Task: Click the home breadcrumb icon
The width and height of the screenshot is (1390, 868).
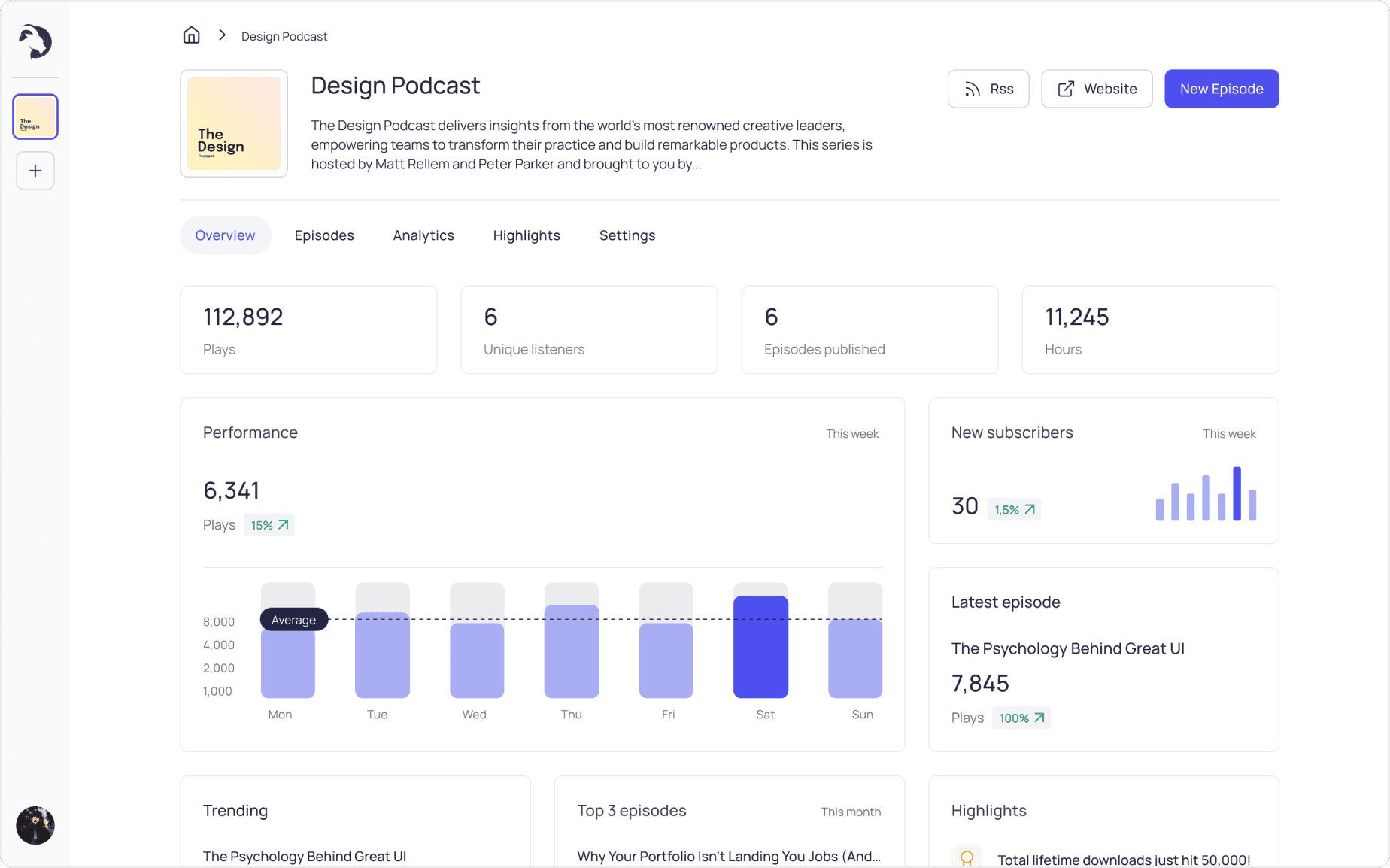Action: (191, 35)
